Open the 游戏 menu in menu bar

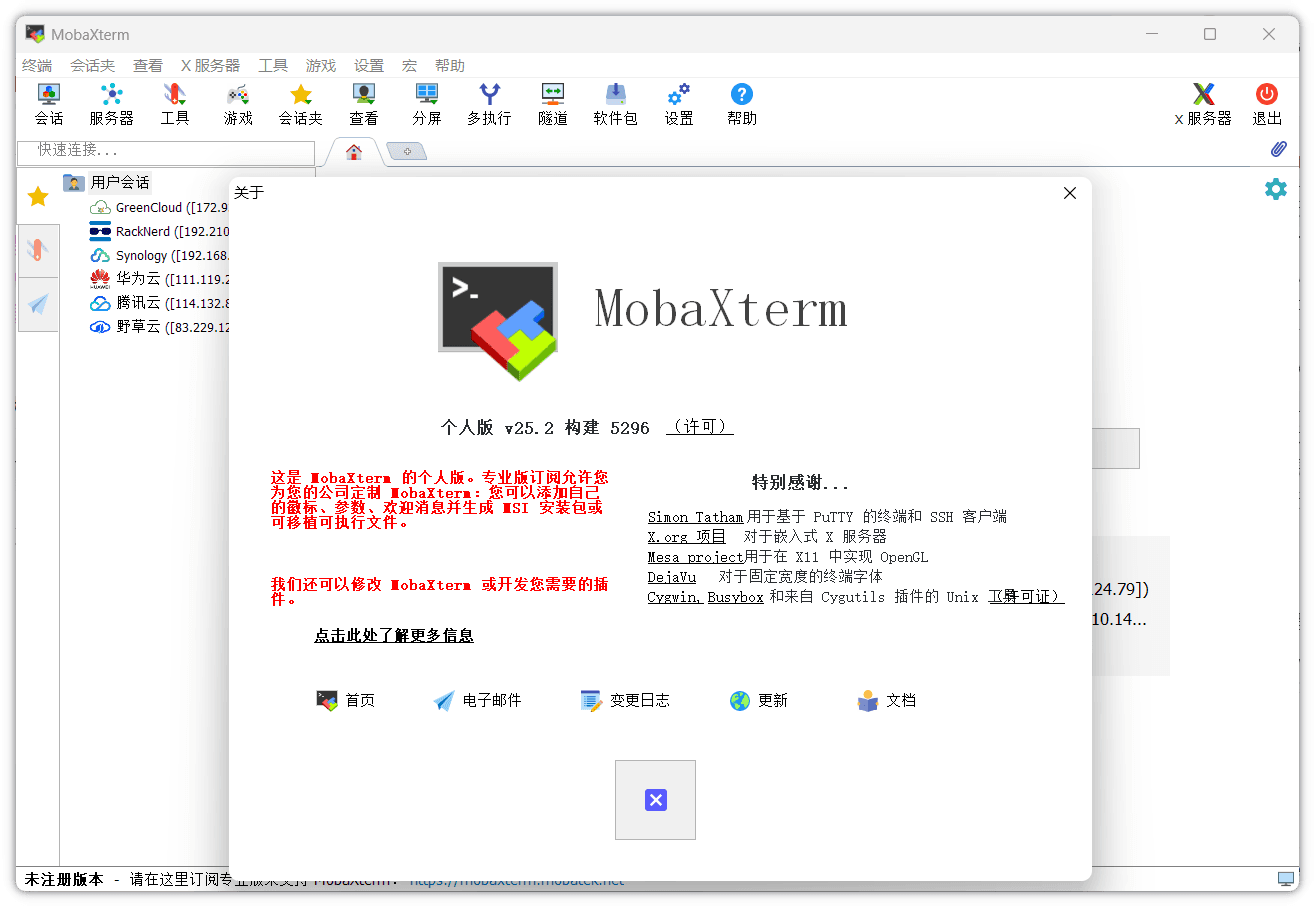[321, 65]
